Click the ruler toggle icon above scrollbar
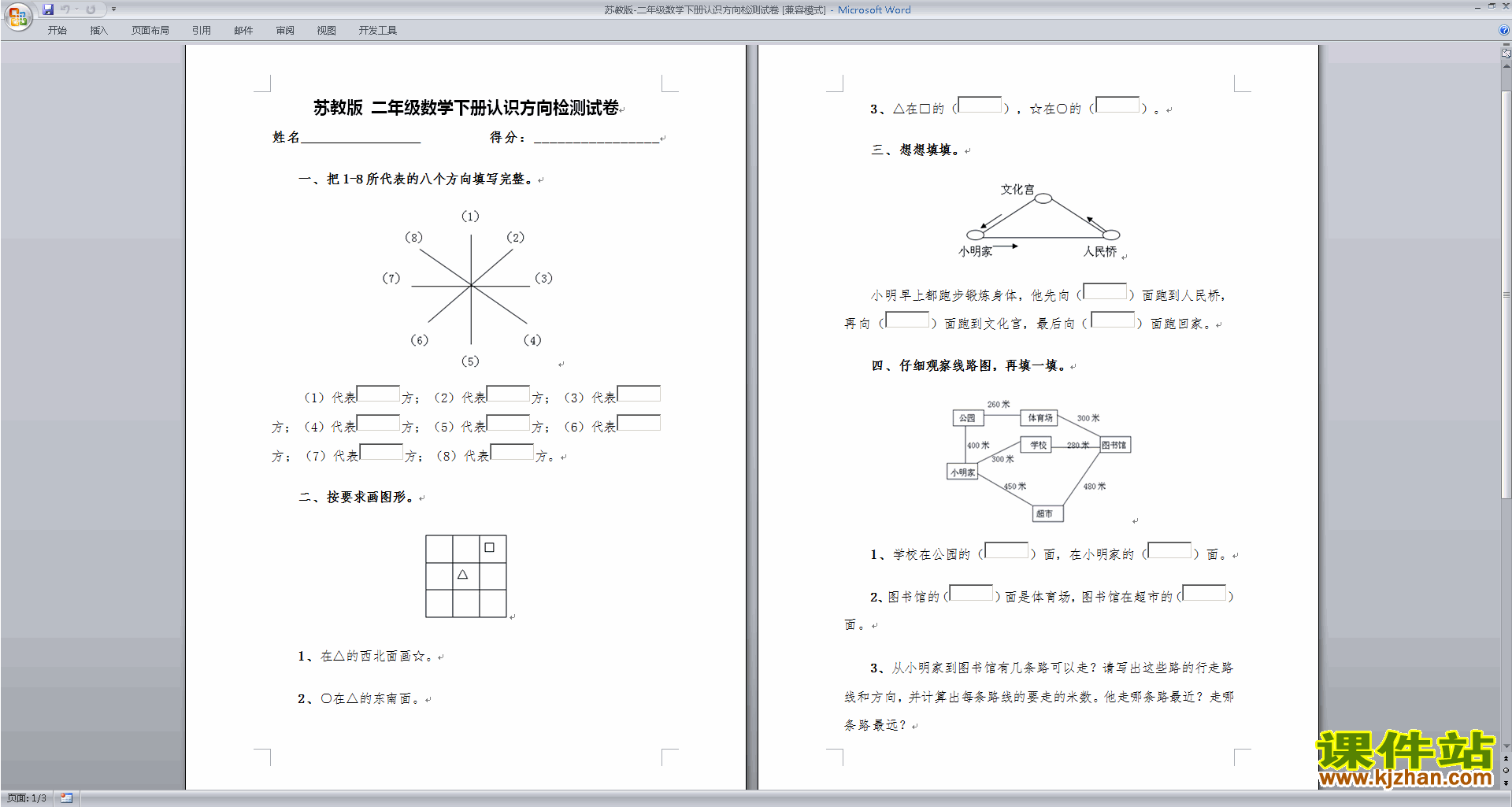This screenshot has height=807, width=1512. tap(1506, 53)
